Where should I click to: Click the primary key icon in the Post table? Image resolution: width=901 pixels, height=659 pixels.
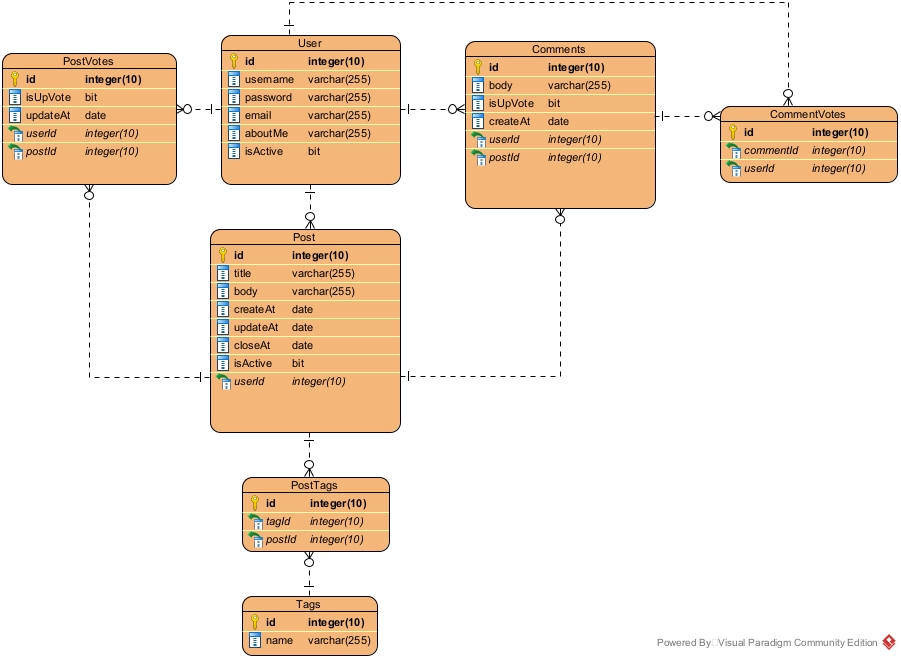click(223, 255)
